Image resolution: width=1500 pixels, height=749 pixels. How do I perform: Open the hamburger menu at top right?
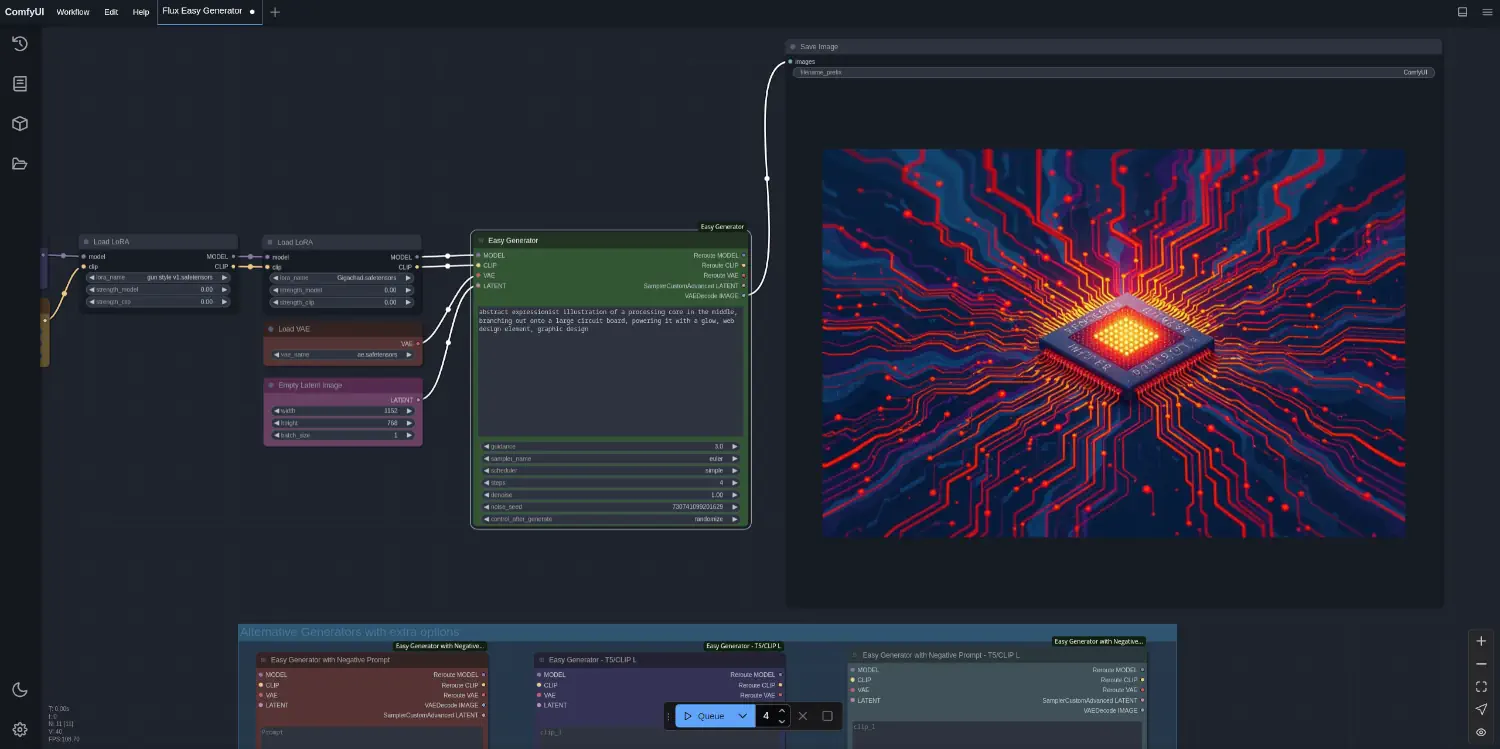pos(1485,12)
